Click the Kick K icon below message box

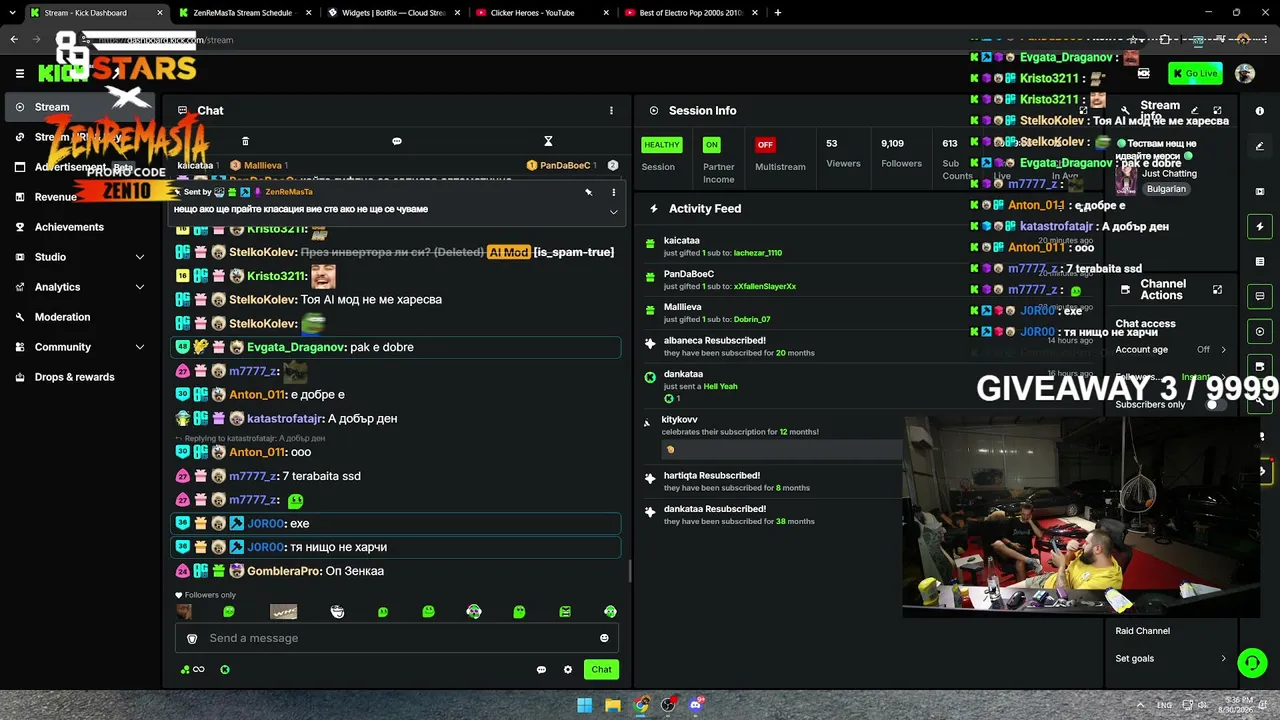pyautogui.click(x=225, y=670)
